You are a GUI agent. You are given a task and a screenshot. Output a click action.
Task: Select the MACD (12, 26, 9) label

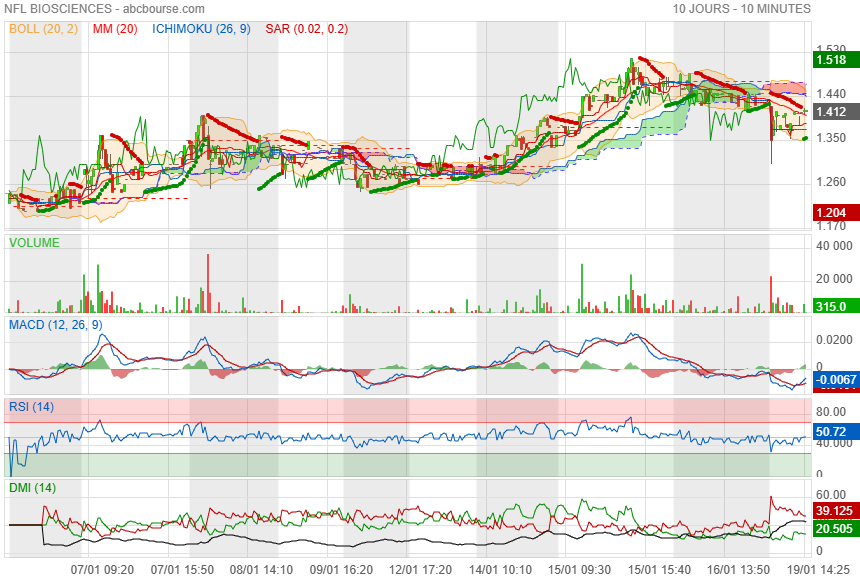[x=55, y=325]
